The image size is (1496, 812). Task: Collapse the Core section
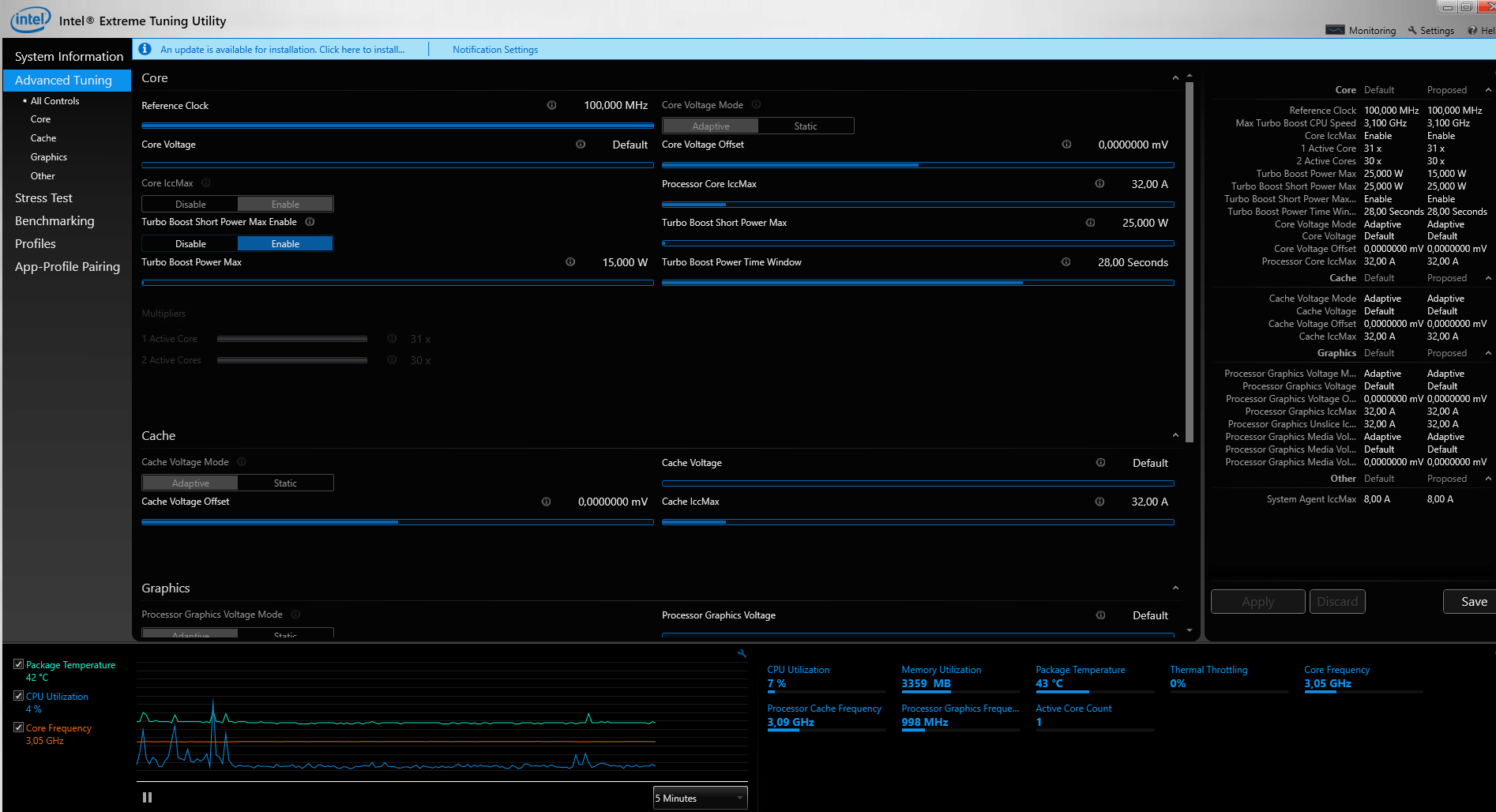1175,78
